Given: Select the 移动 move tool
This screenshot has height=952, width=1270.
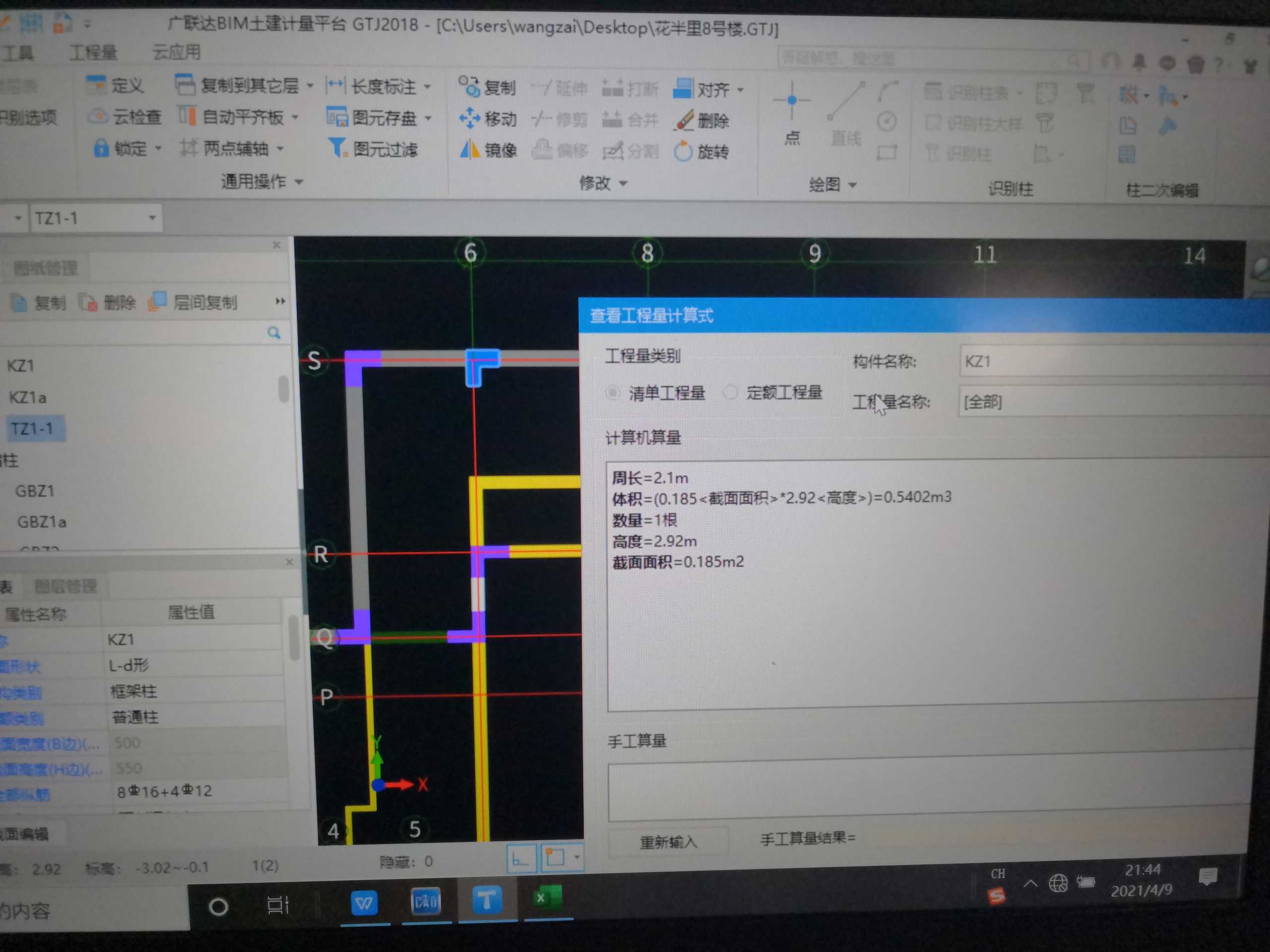Looking at the screenshot, I should [488, 119].
